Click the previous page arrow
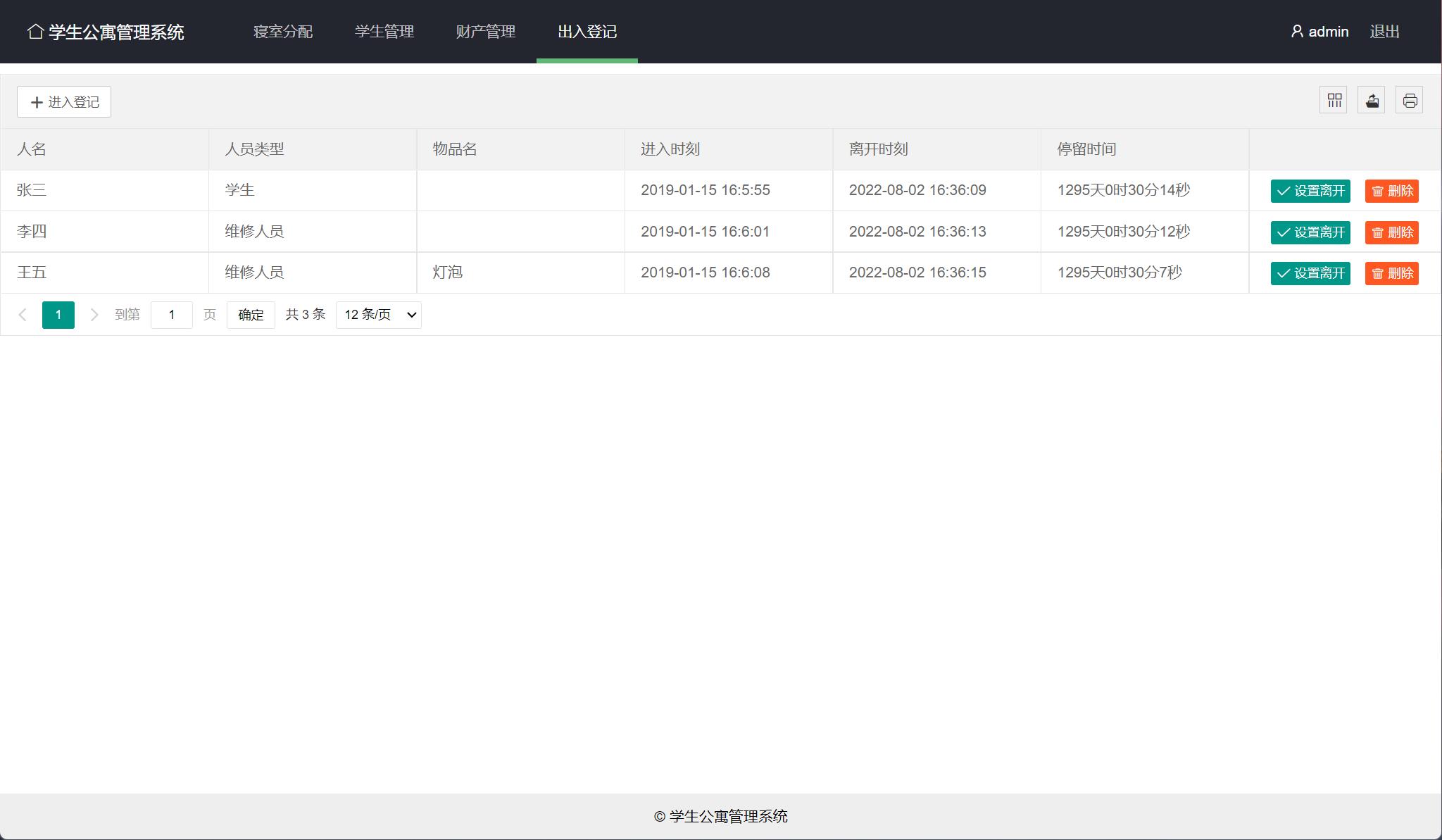Viewport: 1442px width, 840px height. coord(23,315)
